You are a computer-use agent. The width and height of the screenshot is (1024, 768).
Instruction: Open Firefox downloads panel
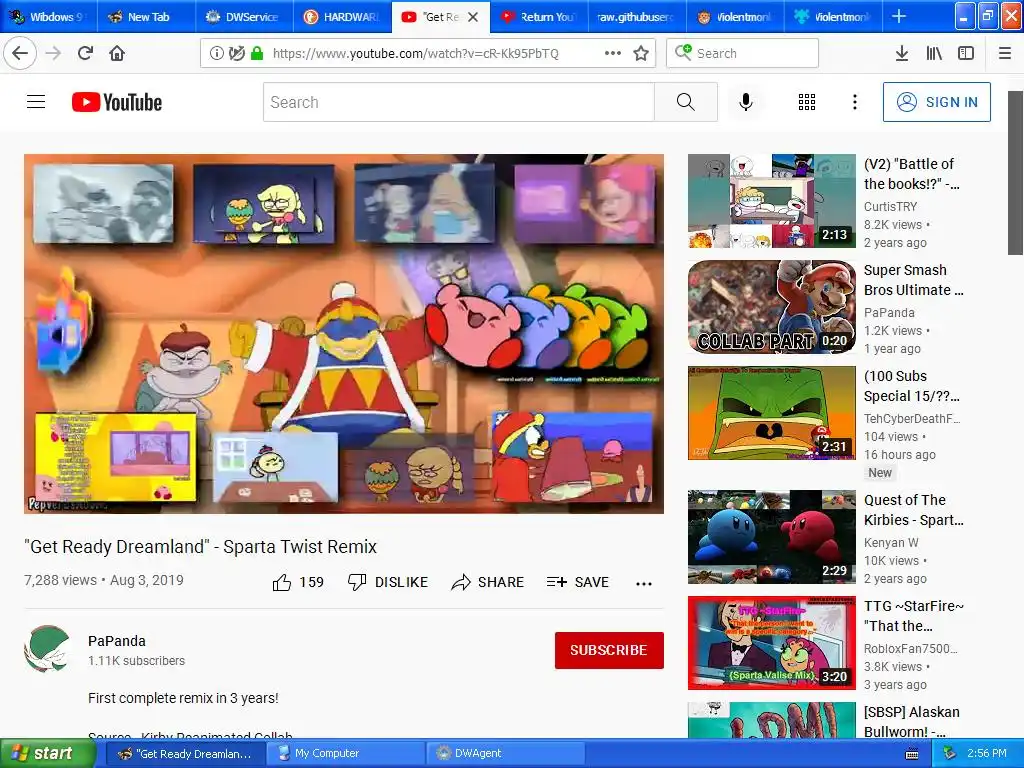901,53
